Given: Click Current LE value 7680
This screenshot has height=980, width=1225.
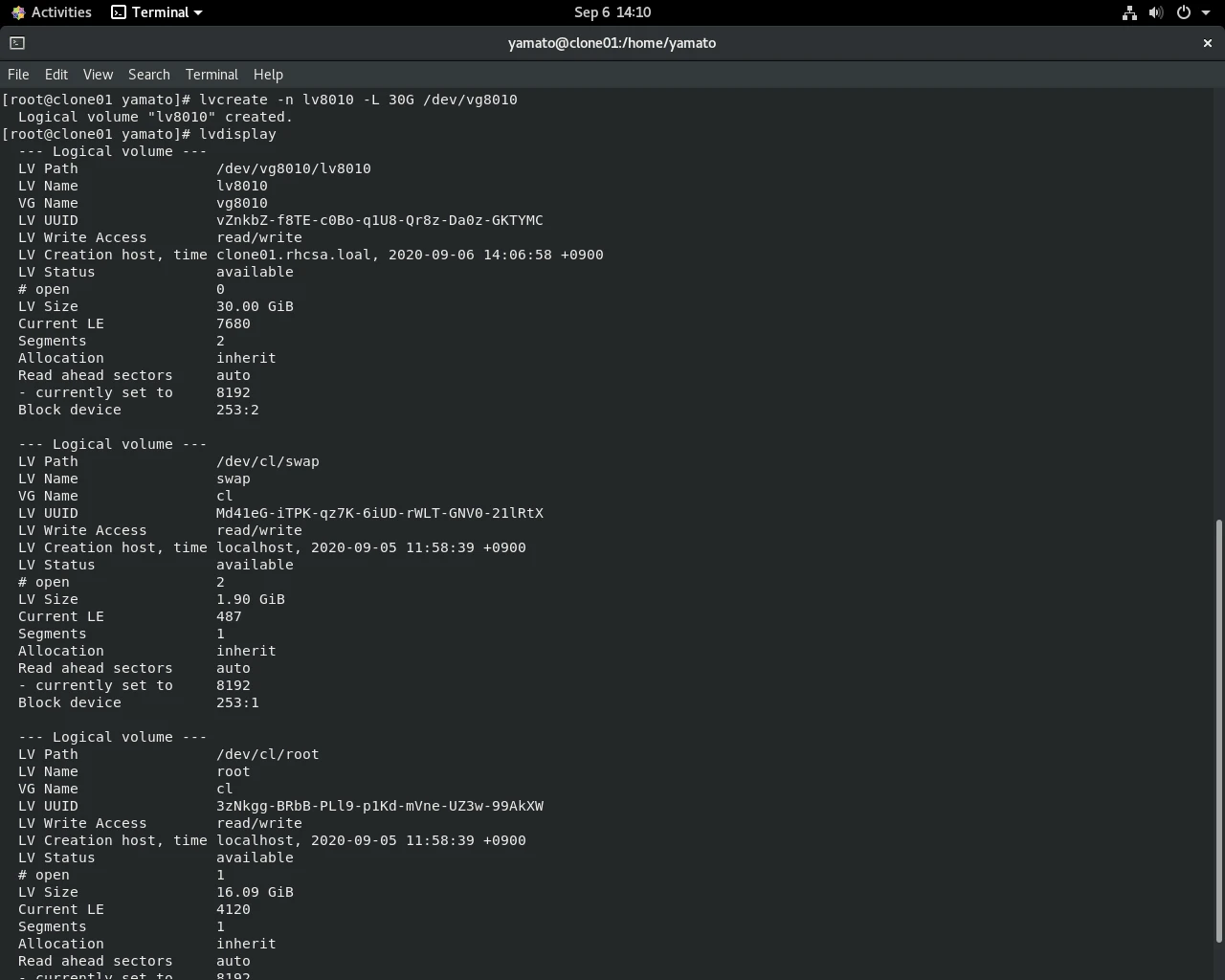Looking at the screenshot, I should click(234, 323).
